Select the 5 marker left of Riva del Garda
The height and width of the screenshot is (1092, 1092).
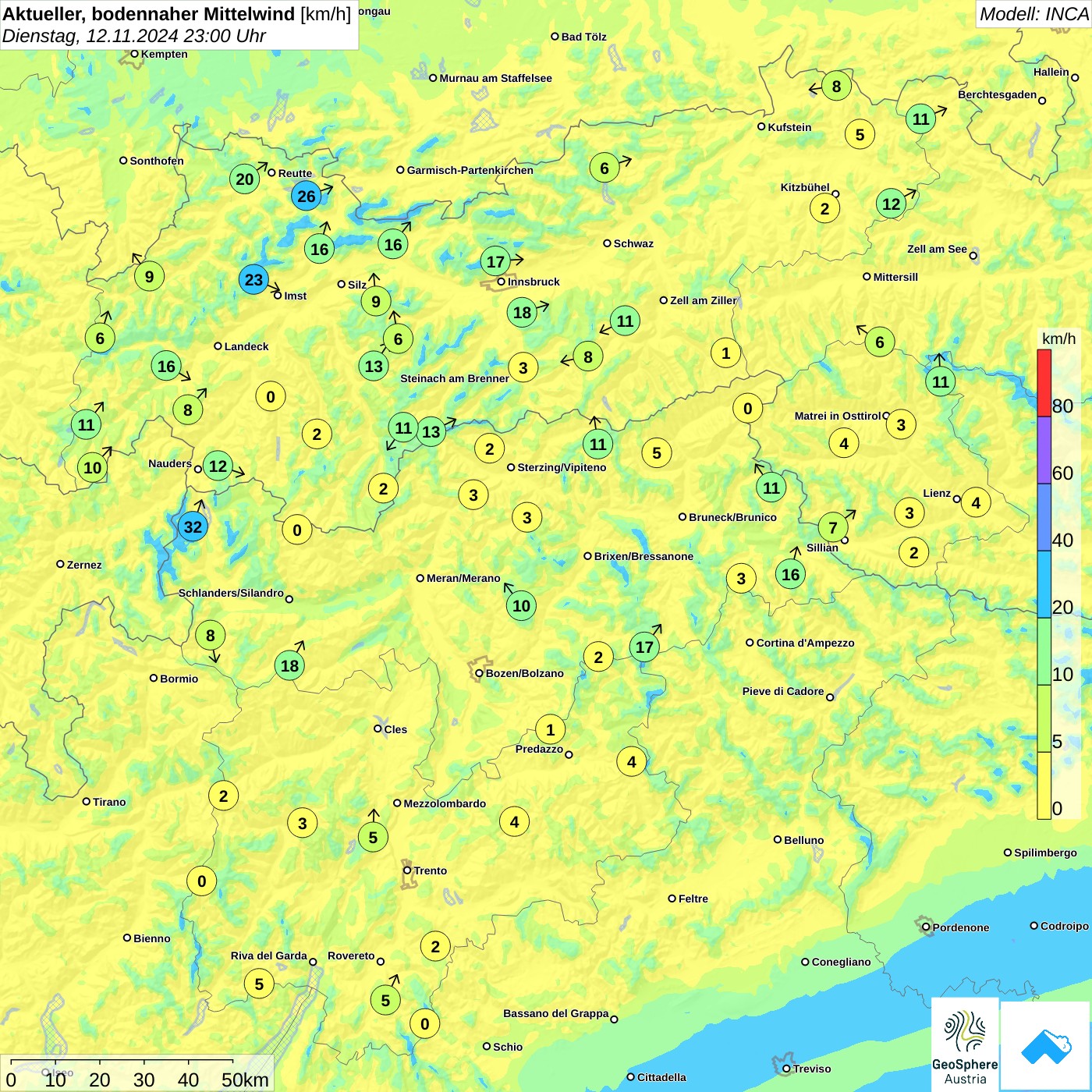(259, 984)
